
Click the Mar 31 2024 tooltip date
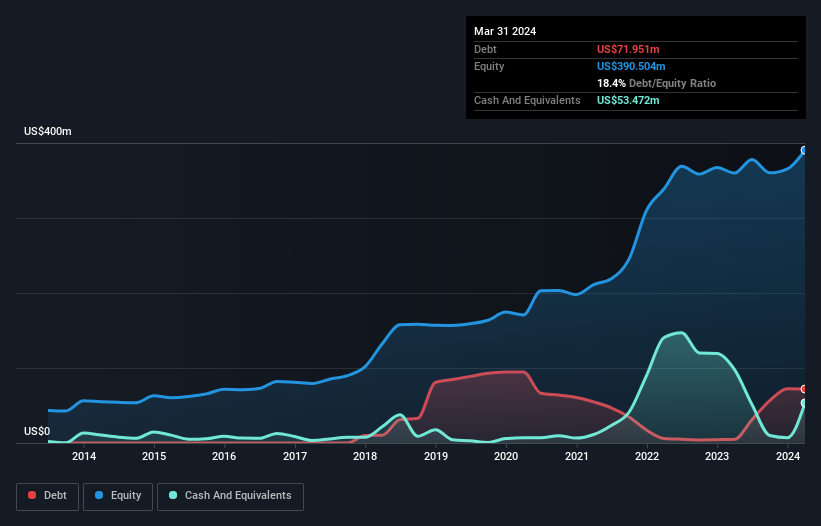(x=505, y=31)
